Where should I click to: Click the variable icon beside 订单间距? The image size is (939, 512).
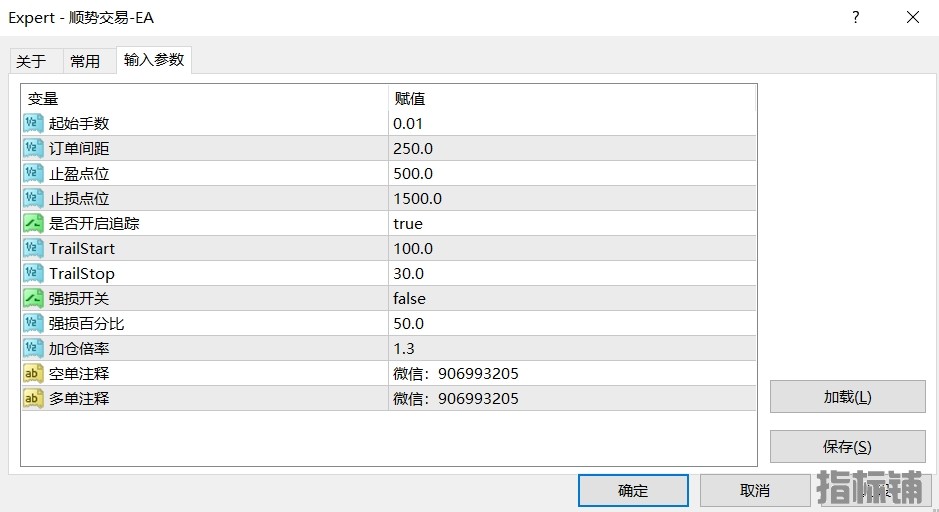pos(34,149)
